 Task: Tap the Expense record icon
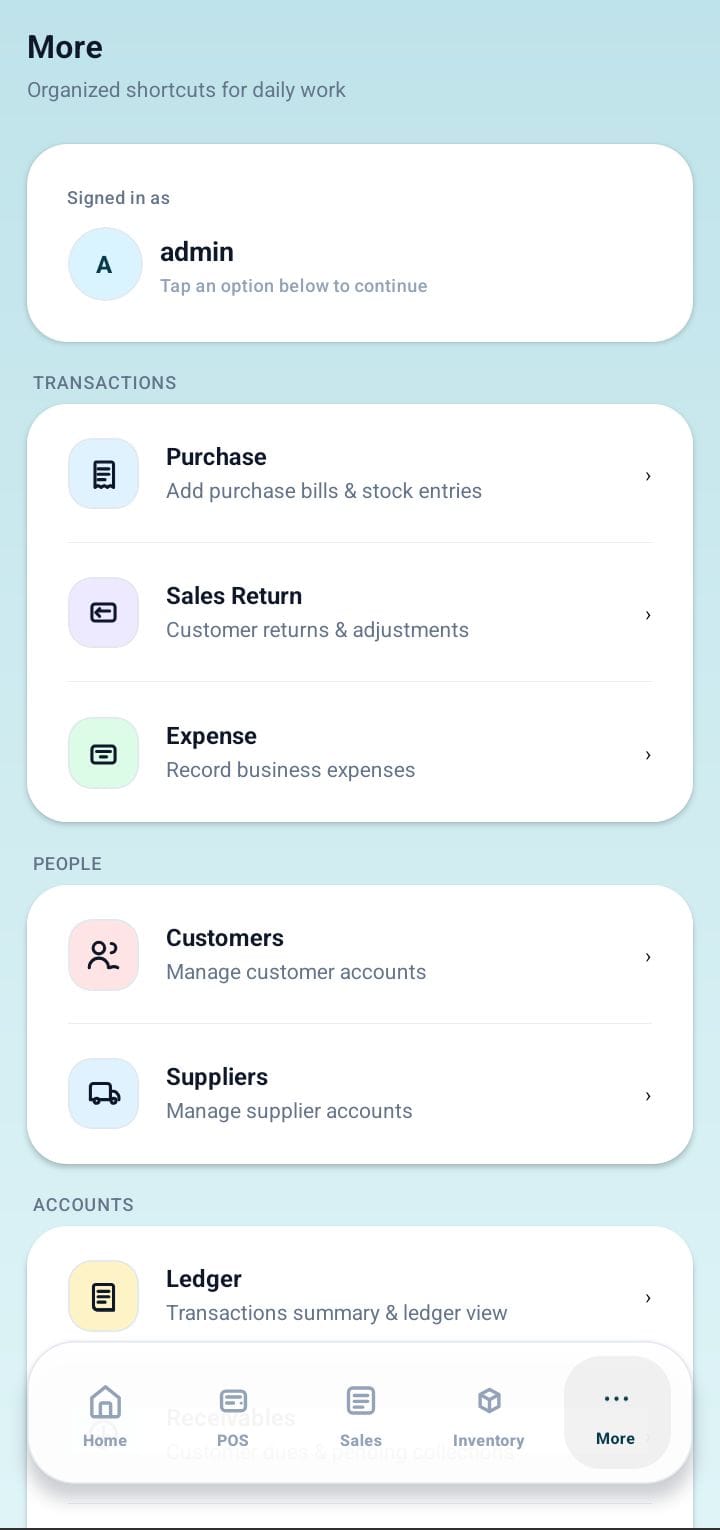pyautogui.click(x=103, y=753)
